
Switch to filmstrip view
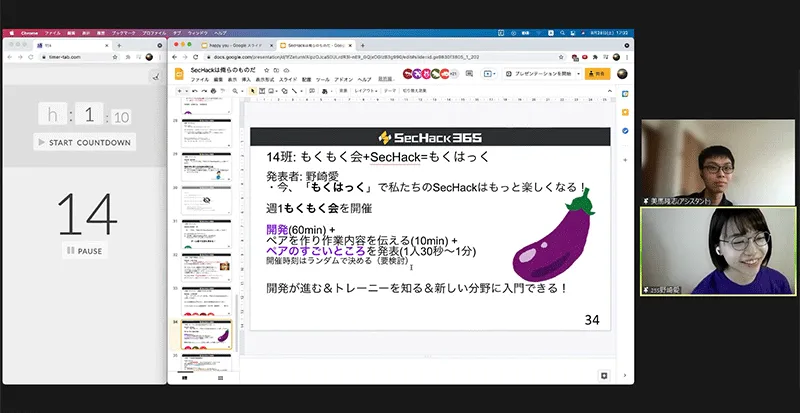[184, 378]
